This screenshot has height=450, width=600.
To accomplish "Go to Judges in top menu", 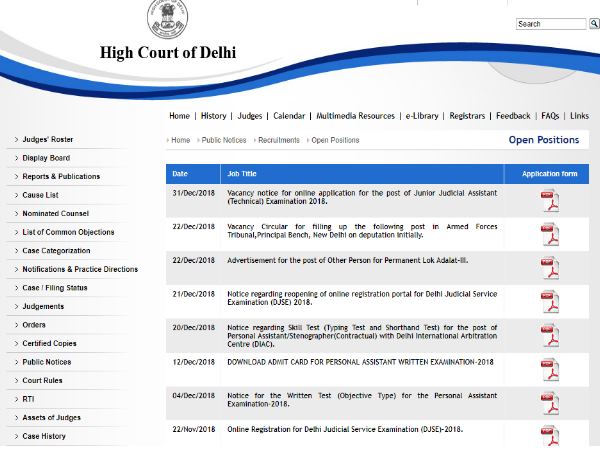I will [250, 116].
